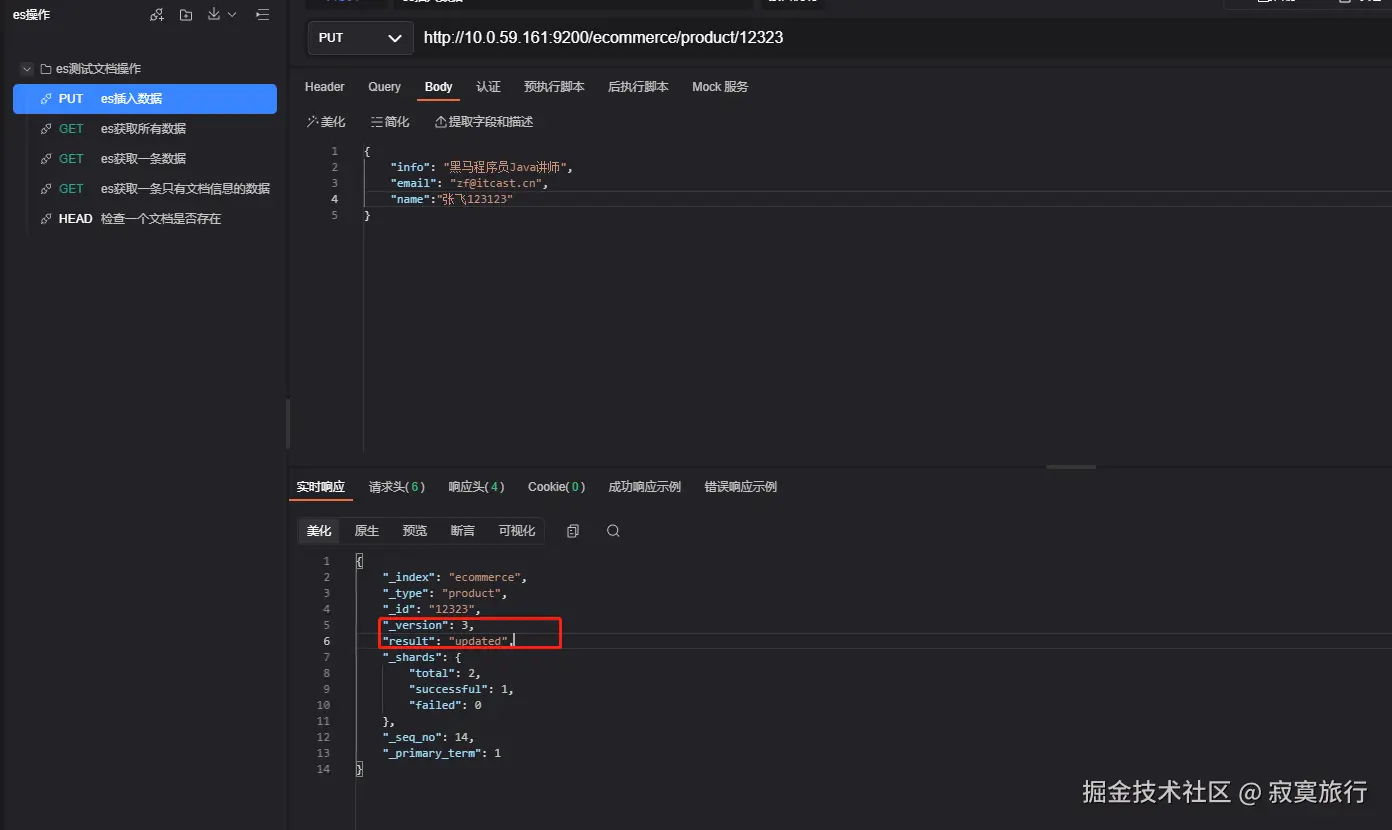
Task: Click the new API icon in sidebar header
Action: tap(157, 15)
